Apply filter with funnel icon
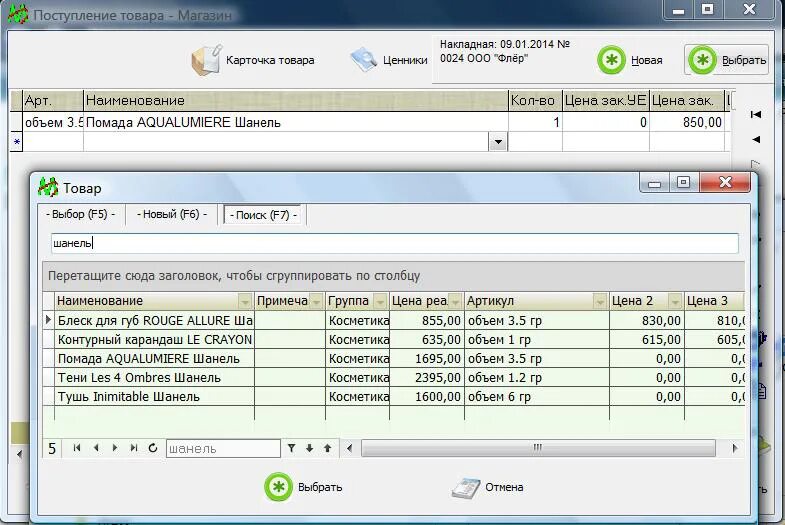The width and height of the screenshot is (785, 525). tap(291, 448)
